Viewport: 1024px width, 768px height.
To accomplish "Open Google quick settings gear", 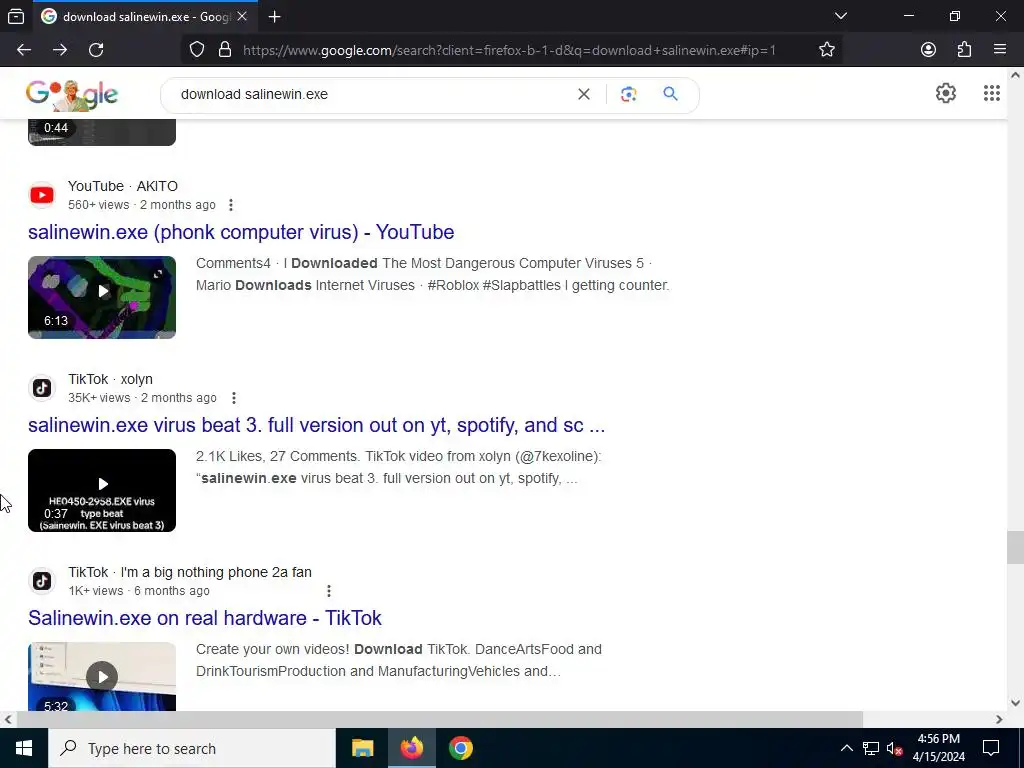I will [x=946, y=93].
